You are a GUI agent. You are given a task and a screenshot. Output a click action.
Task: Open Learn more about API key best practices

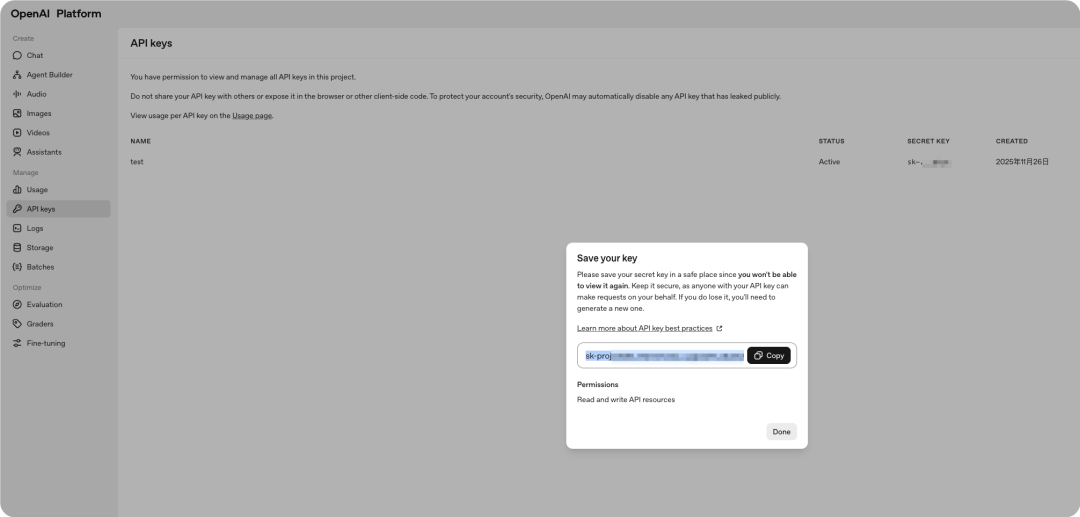pyautogui.click(x=645, y=328)
